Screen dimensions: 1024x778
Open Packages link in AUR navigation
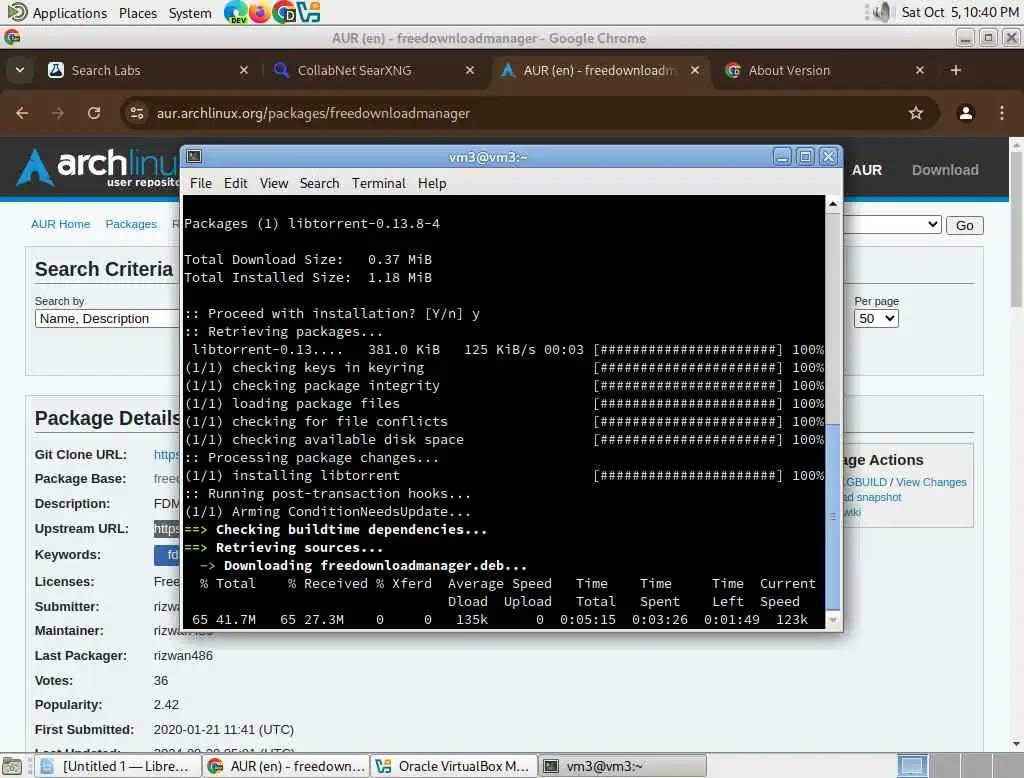pyautogui.click(x=131, y=224)
